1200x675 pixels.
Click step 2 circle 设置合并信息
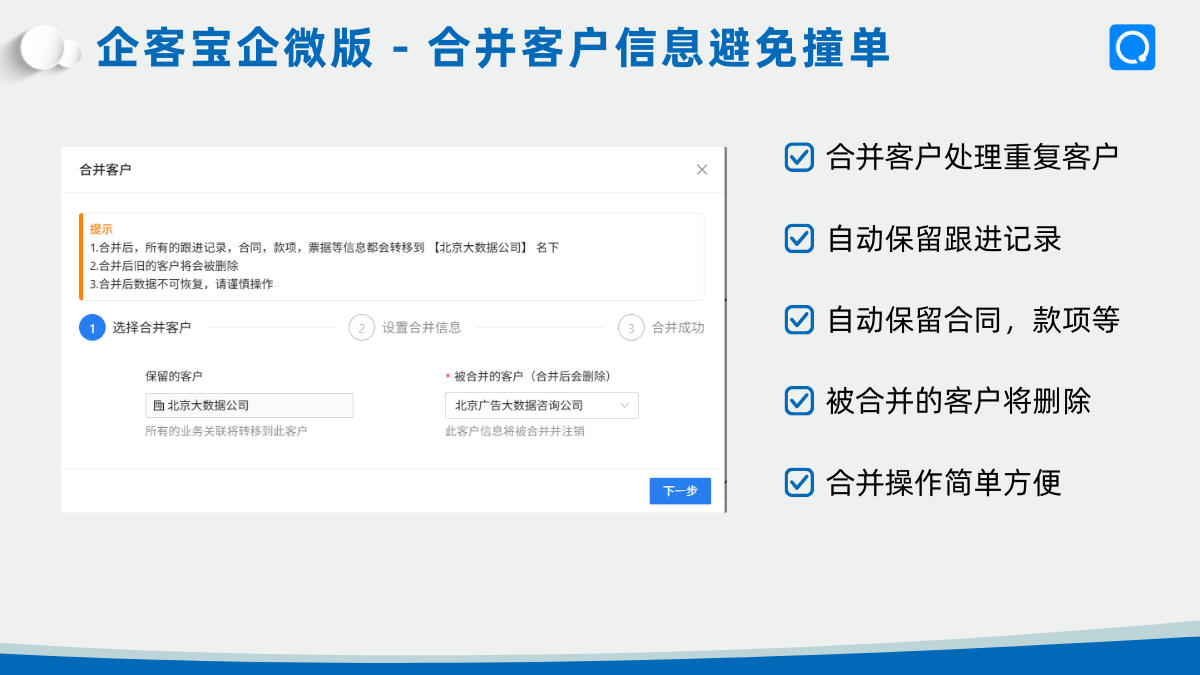361,328
